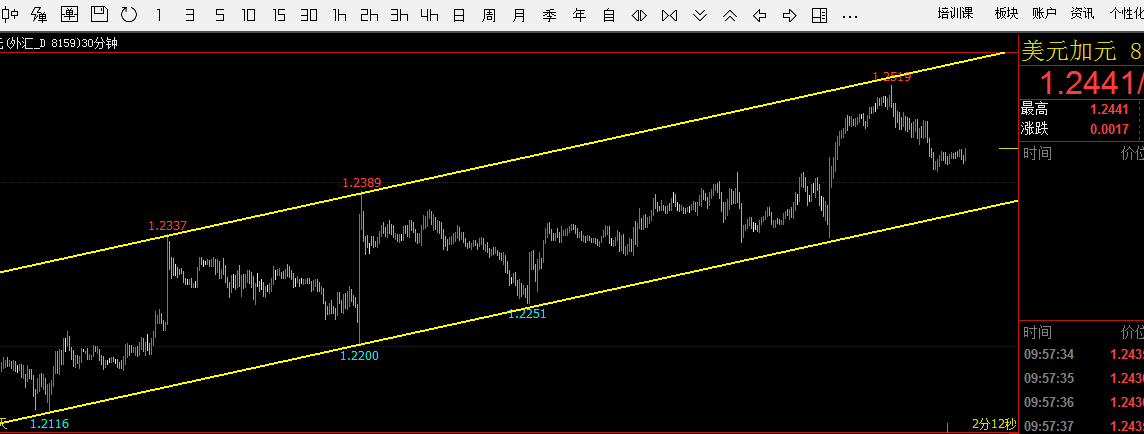The height and width of the screenshot is (434, 1144).
Task: Select the weekly 周 period
Action: click(x=489, y=15)
